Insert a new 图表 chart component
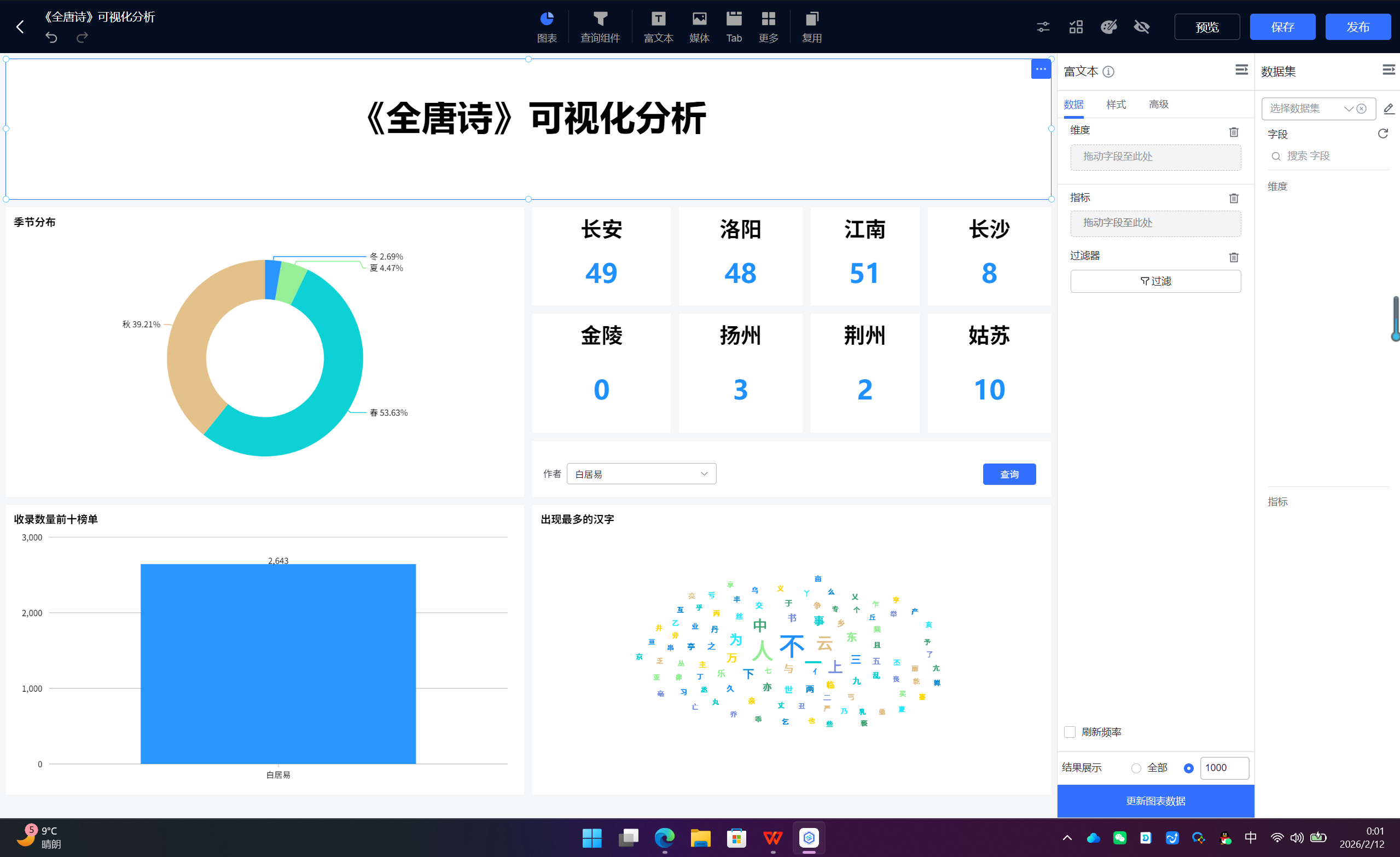Screen dimensions: 1400x857 pos(546,27)
